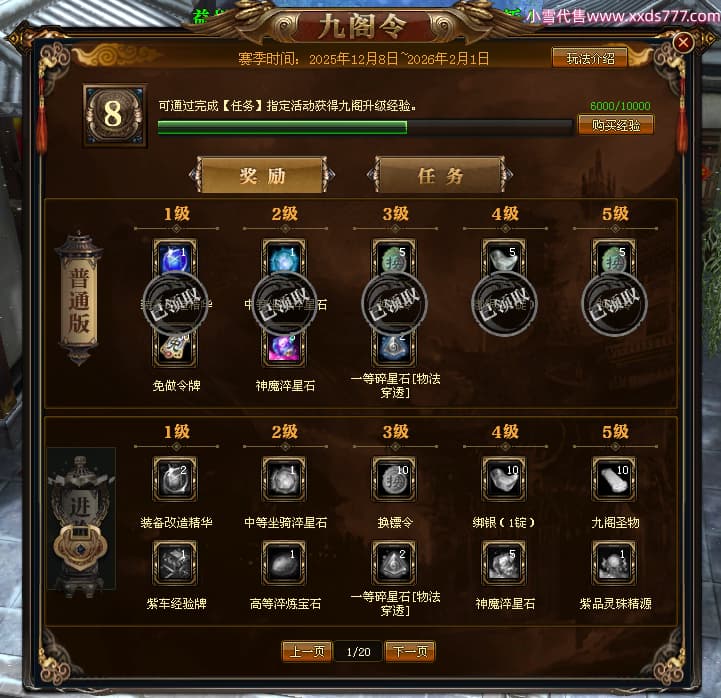Click the level 8 badge emblem
This screenshot has height=698, width=721.
[114, 115]
